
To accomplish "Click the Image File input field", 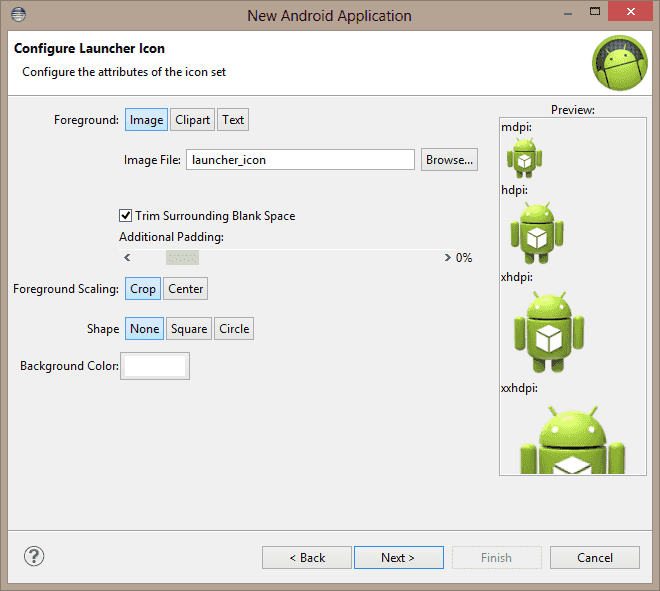I will tap(300, 160).
